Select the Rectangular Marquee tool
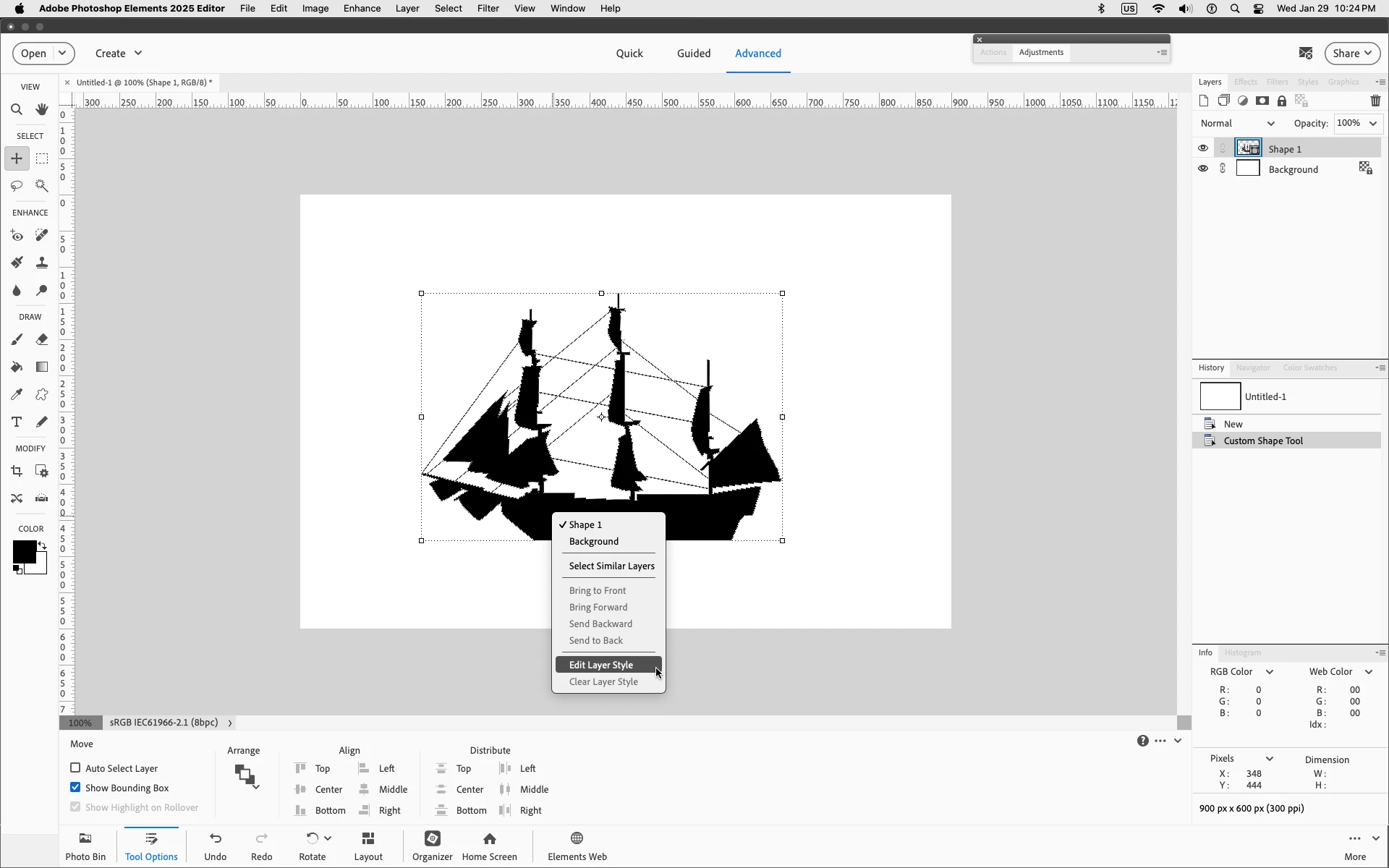Screen dimensions: 1389x868 (42, 158)
